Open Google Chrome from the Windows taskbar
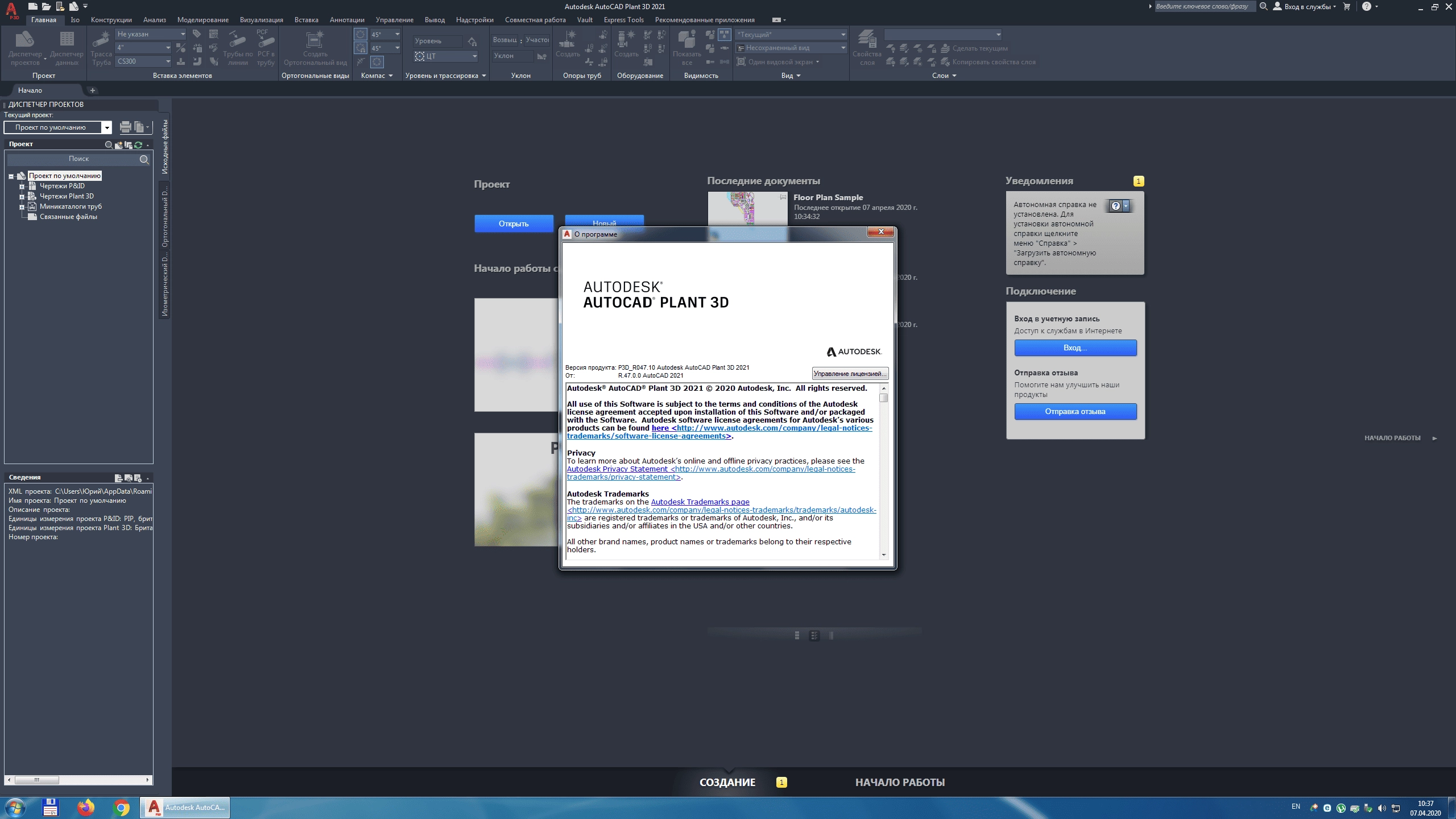 click(x=121, y=808)
